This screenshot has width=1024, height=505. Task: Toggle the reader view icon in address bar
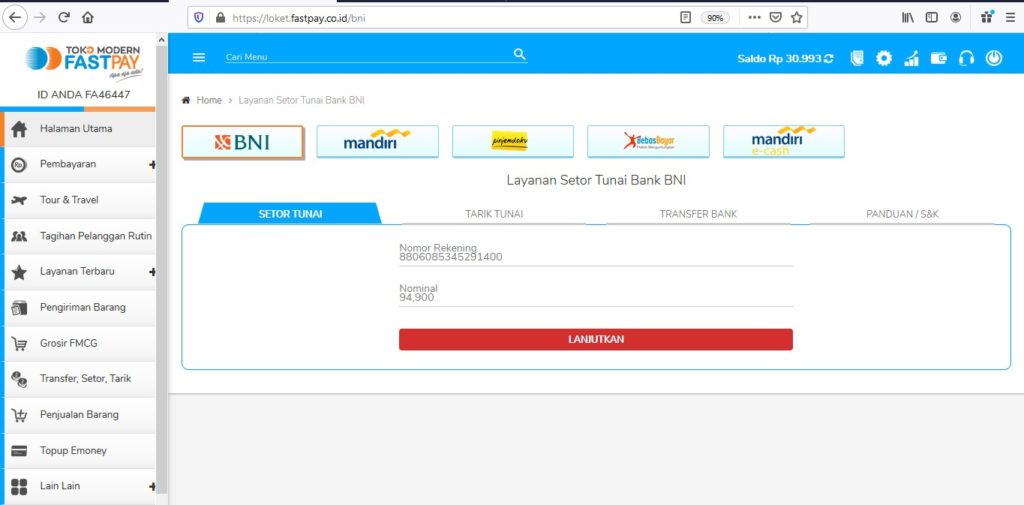pos(685,18)
